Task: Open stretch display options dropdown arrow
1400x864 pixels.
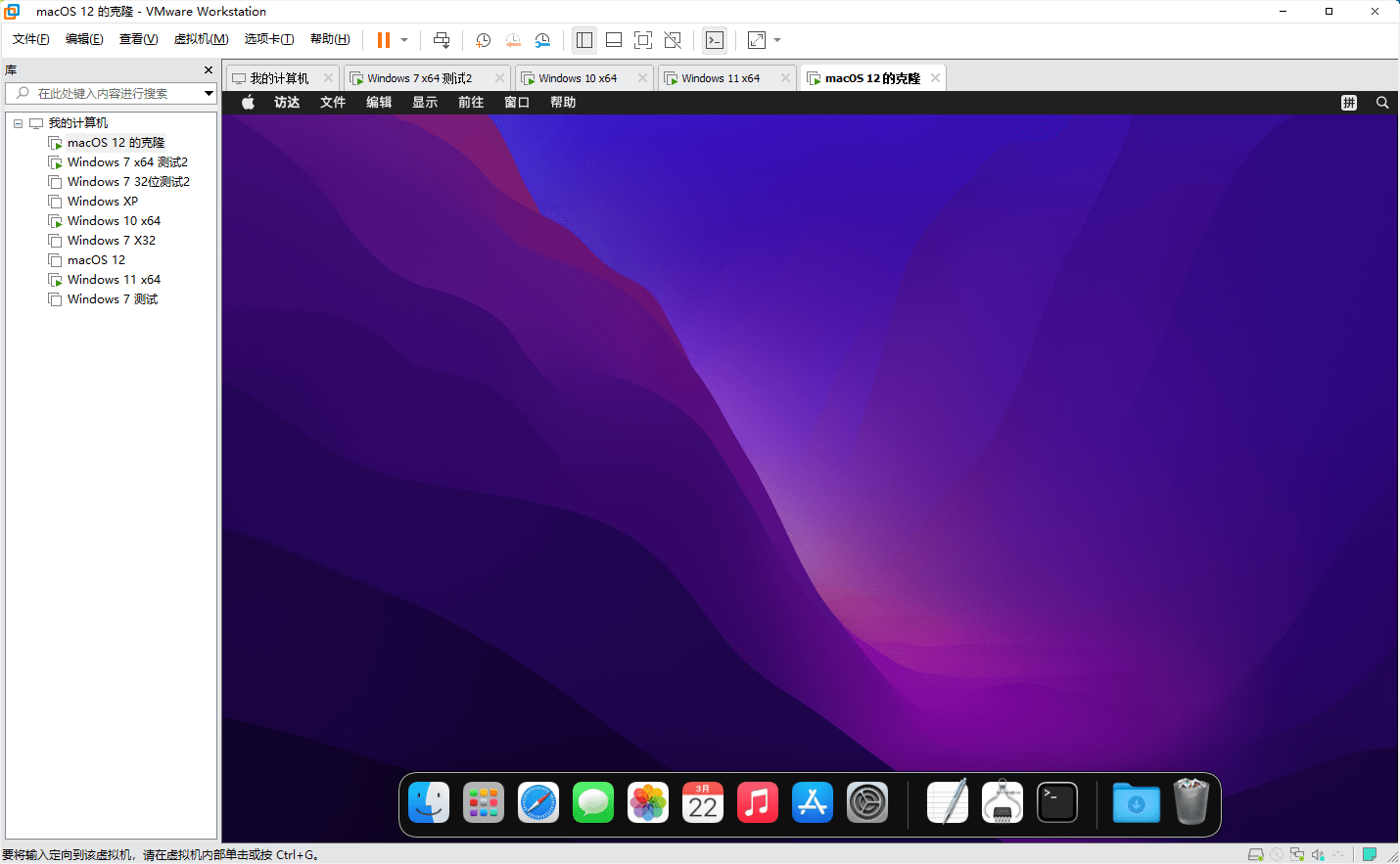Action: pos(777,40)
